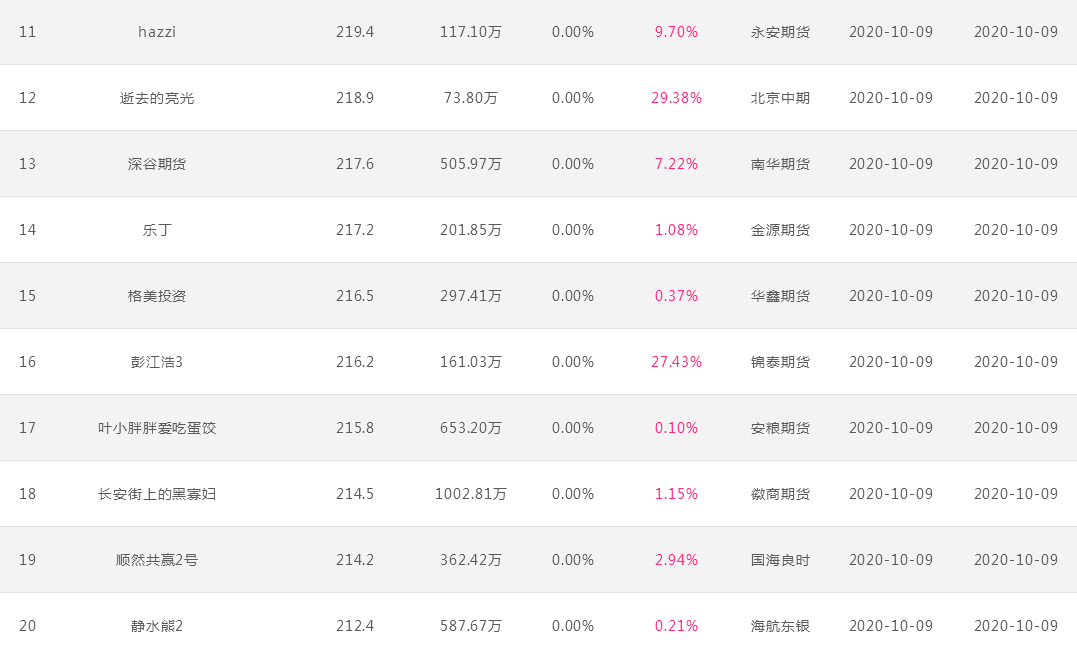Click the 219.4 score in hazzi row
The height and width of the screenshot is (656, 1077).
click(x=355, y=32)
